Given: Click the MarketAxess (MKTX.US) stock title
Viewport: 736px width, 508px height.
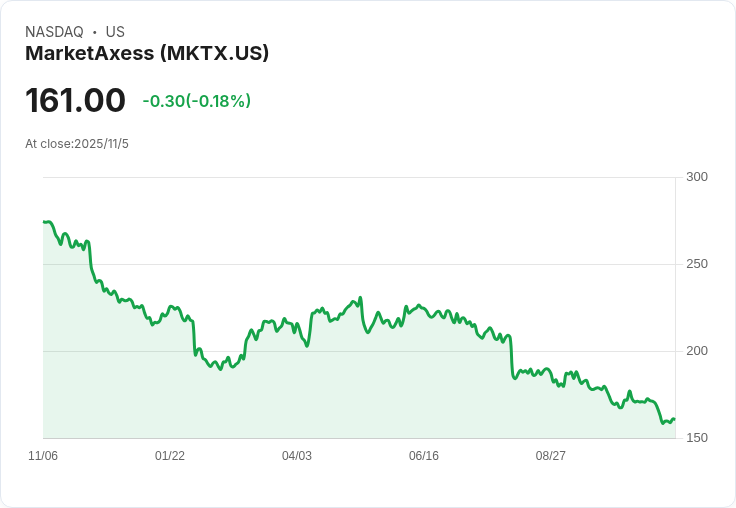Looking at the screenshot, I should click(x=147, y=53).
